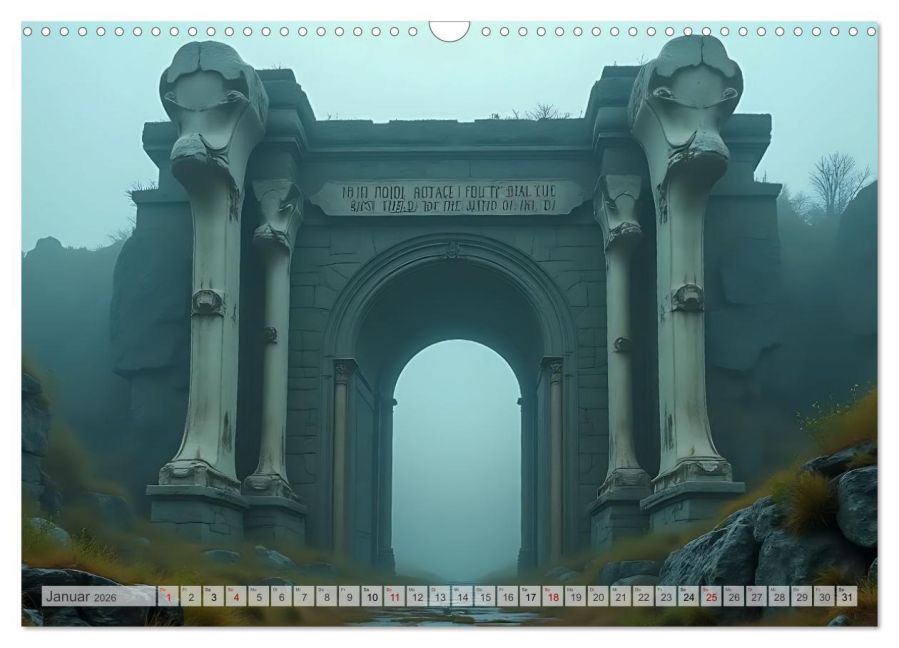
Task: Select day 11 in the calendar strip
Action: pyautogui.click(x=395, y=596)
